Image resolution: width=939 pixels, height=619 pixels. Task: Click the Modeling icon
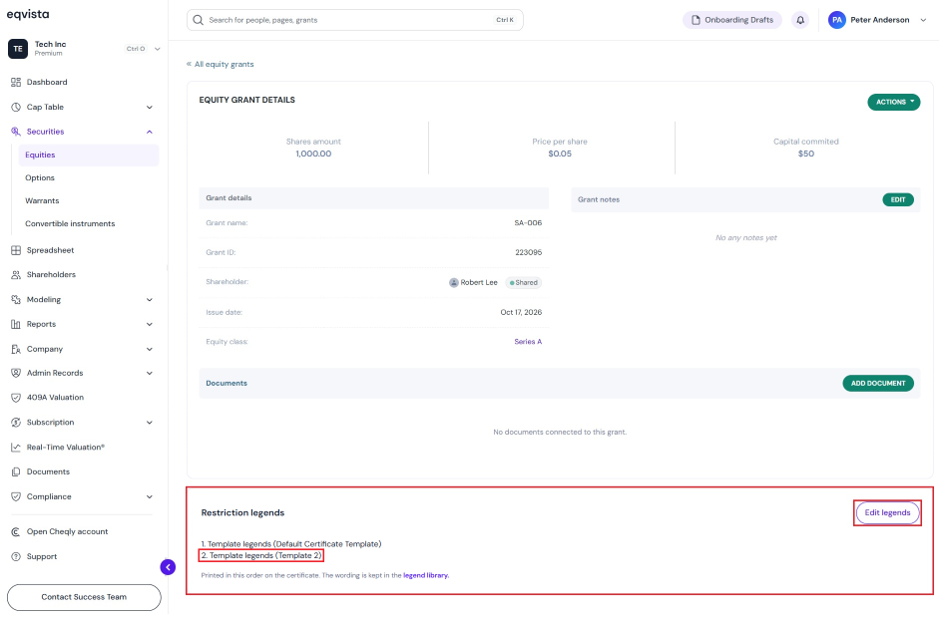tap(16, 301)
